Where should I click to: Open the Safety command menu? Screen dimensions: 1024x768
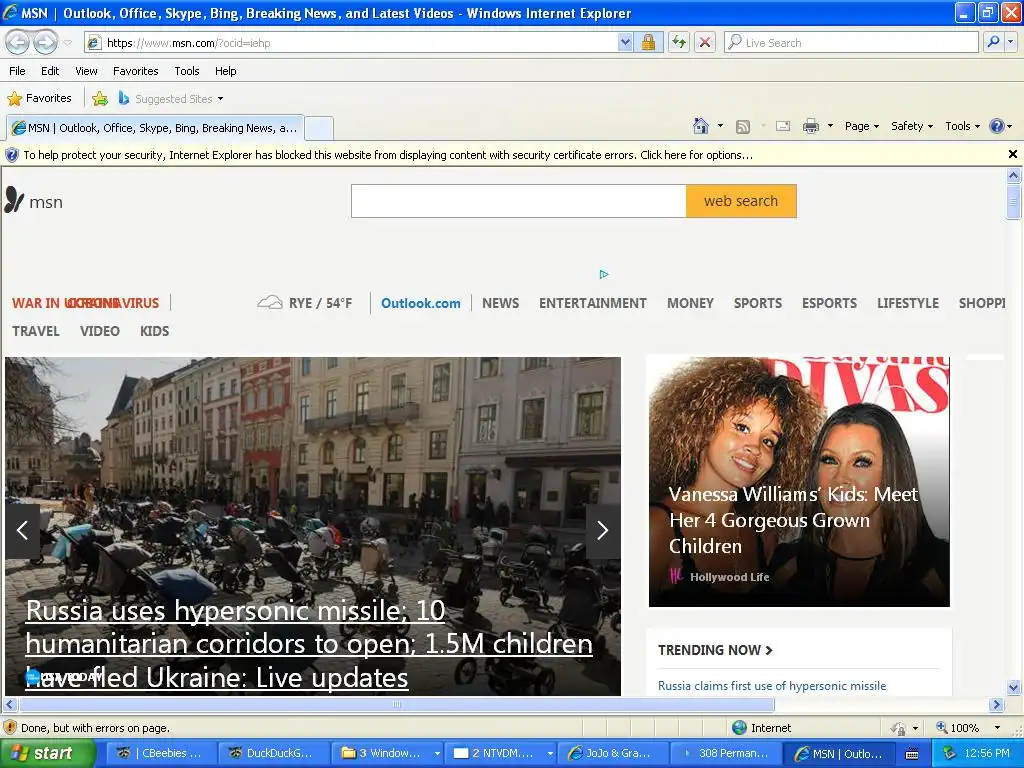[912, 126]
